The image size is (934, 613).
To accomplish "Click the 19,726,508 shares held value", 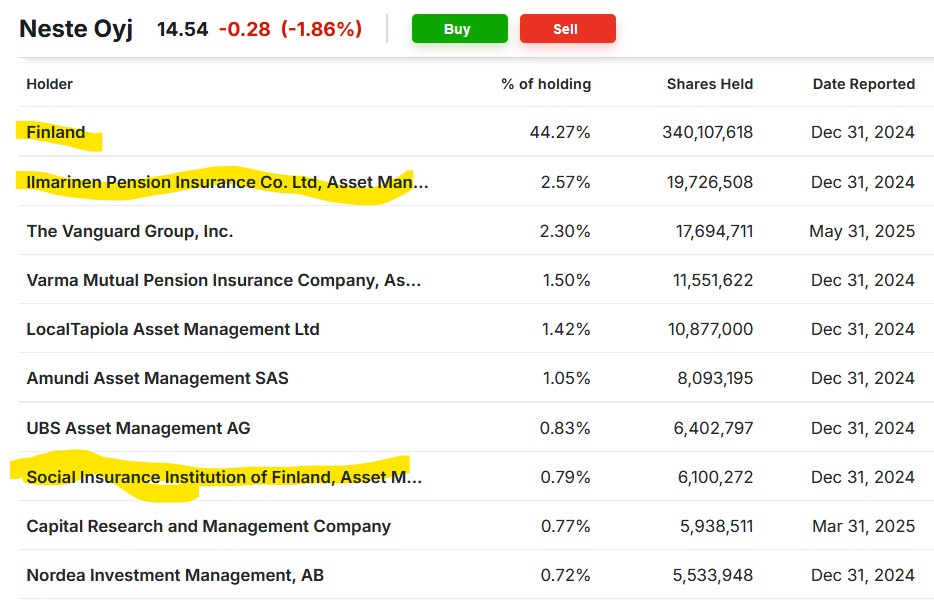I will click(x=710, y=182).
